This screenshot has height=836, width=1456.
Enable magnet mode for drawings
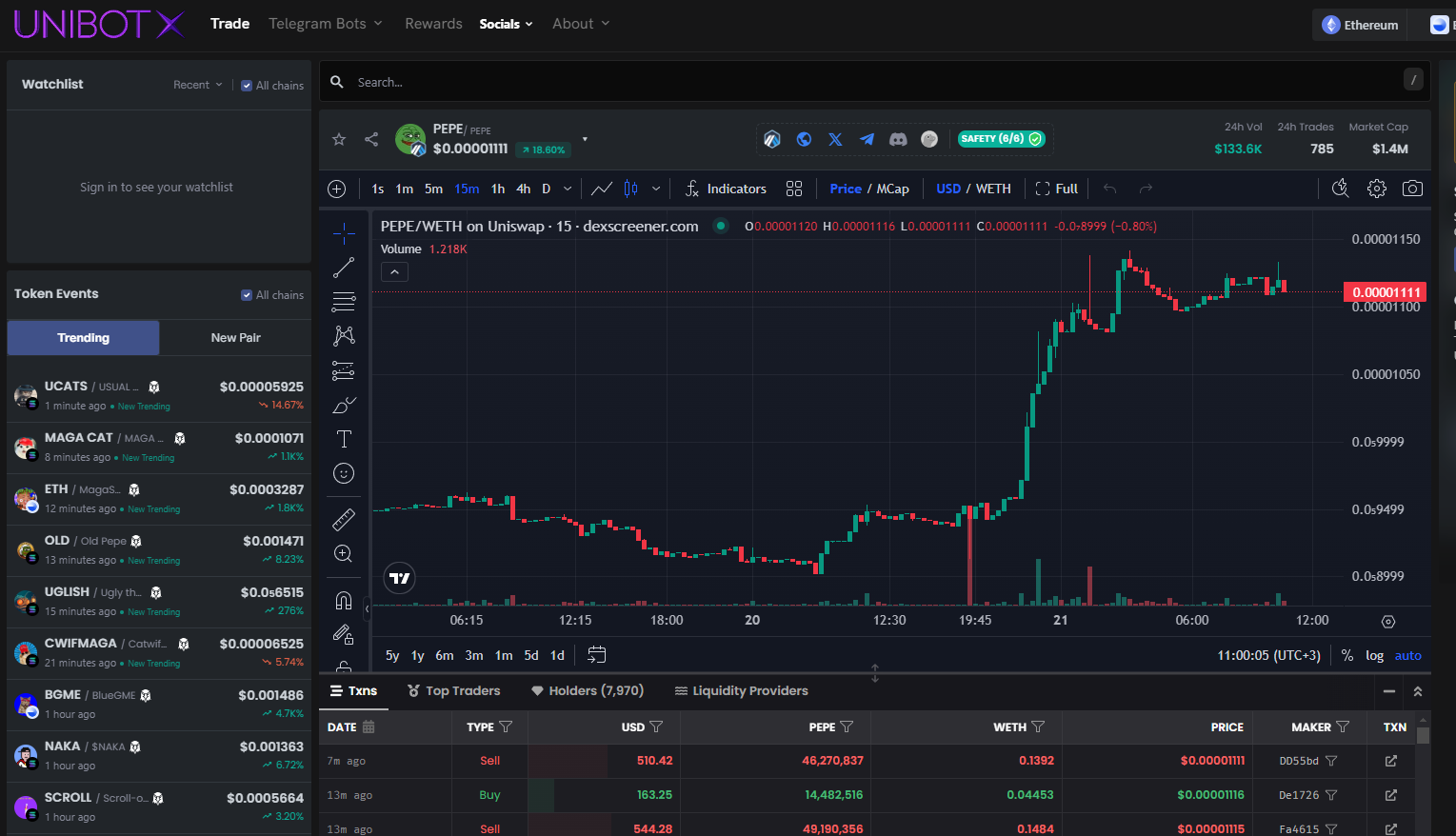pos(344,600)
